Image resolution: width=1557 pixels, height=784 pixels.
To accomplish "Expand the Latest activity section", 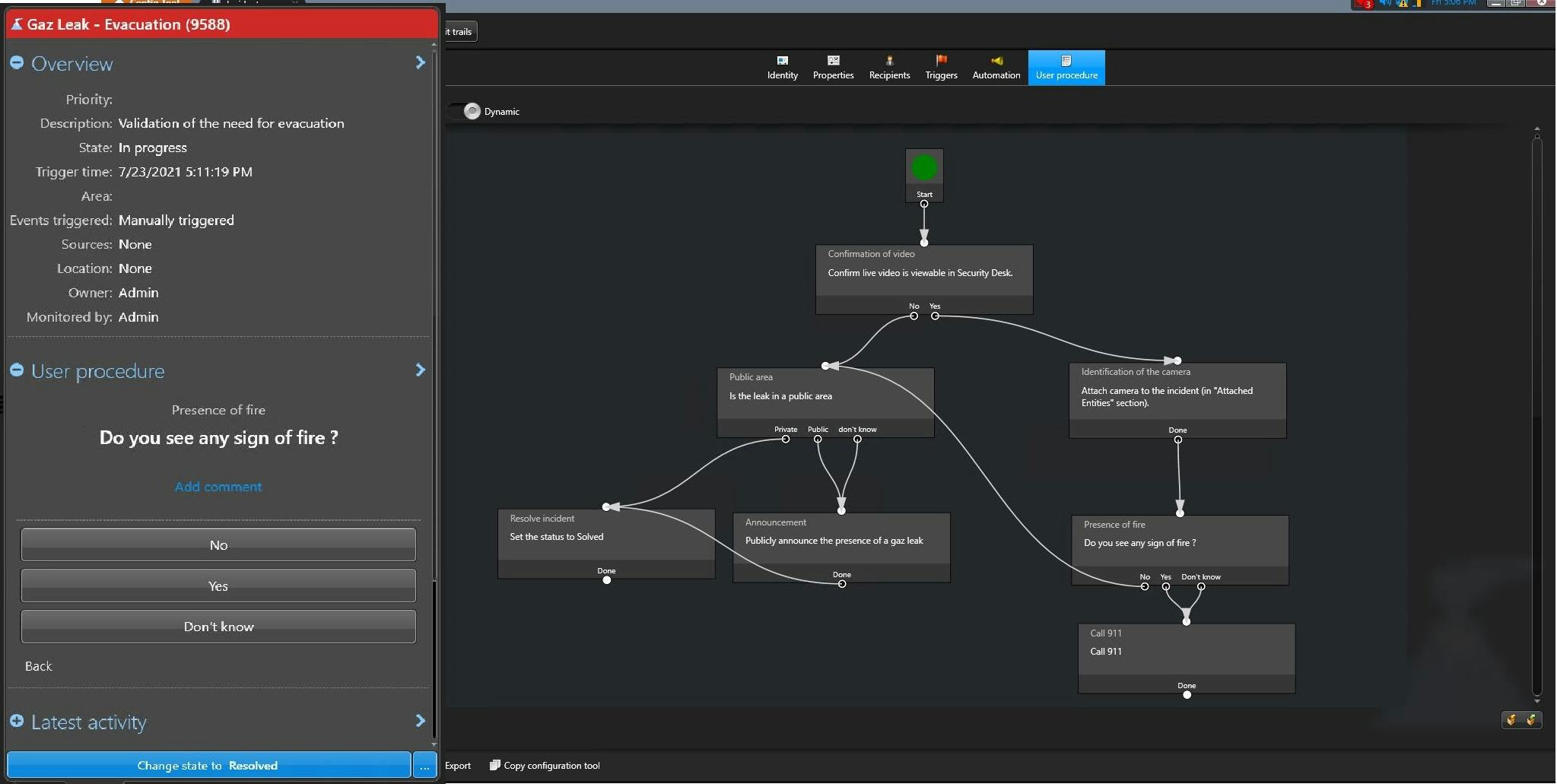I will pos(16,722).
